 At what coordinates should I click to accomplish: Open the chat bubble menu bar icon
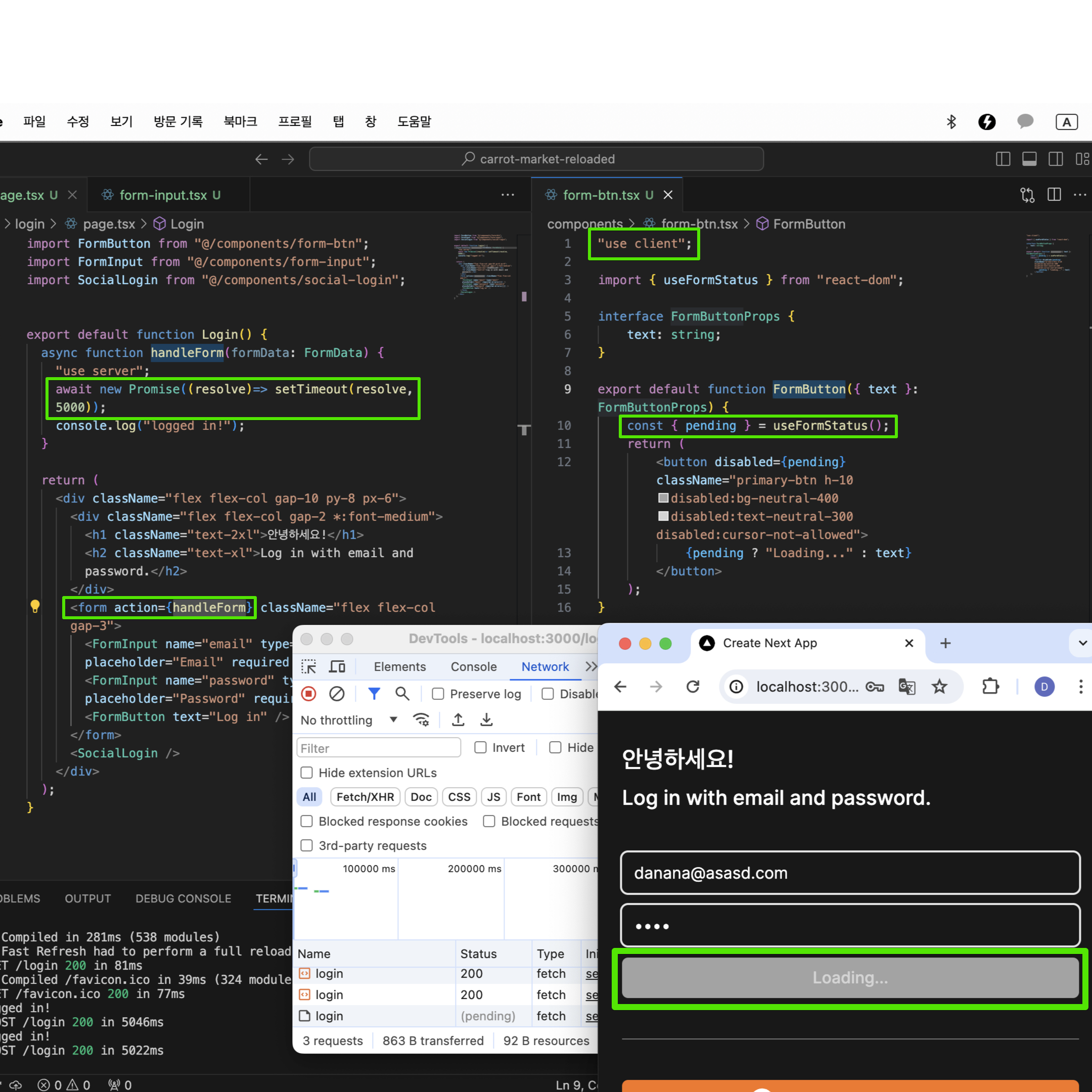point(1025,121)
